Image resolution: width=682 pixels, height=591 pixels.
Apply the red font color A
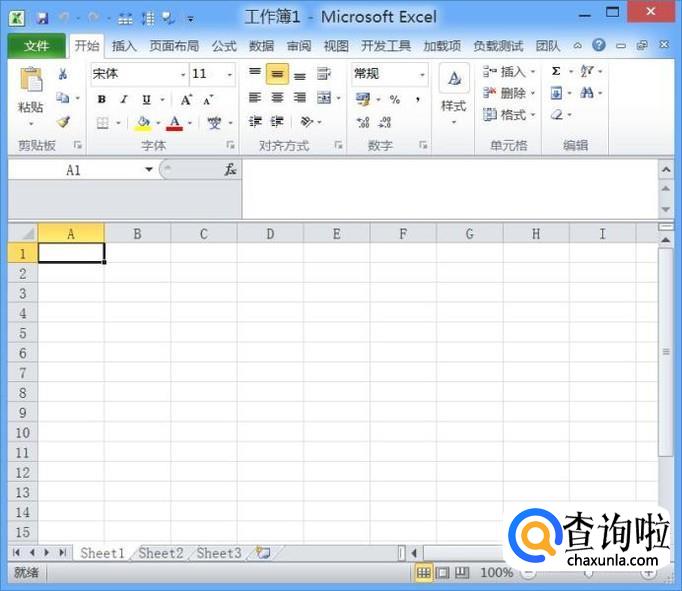point(175,124)
